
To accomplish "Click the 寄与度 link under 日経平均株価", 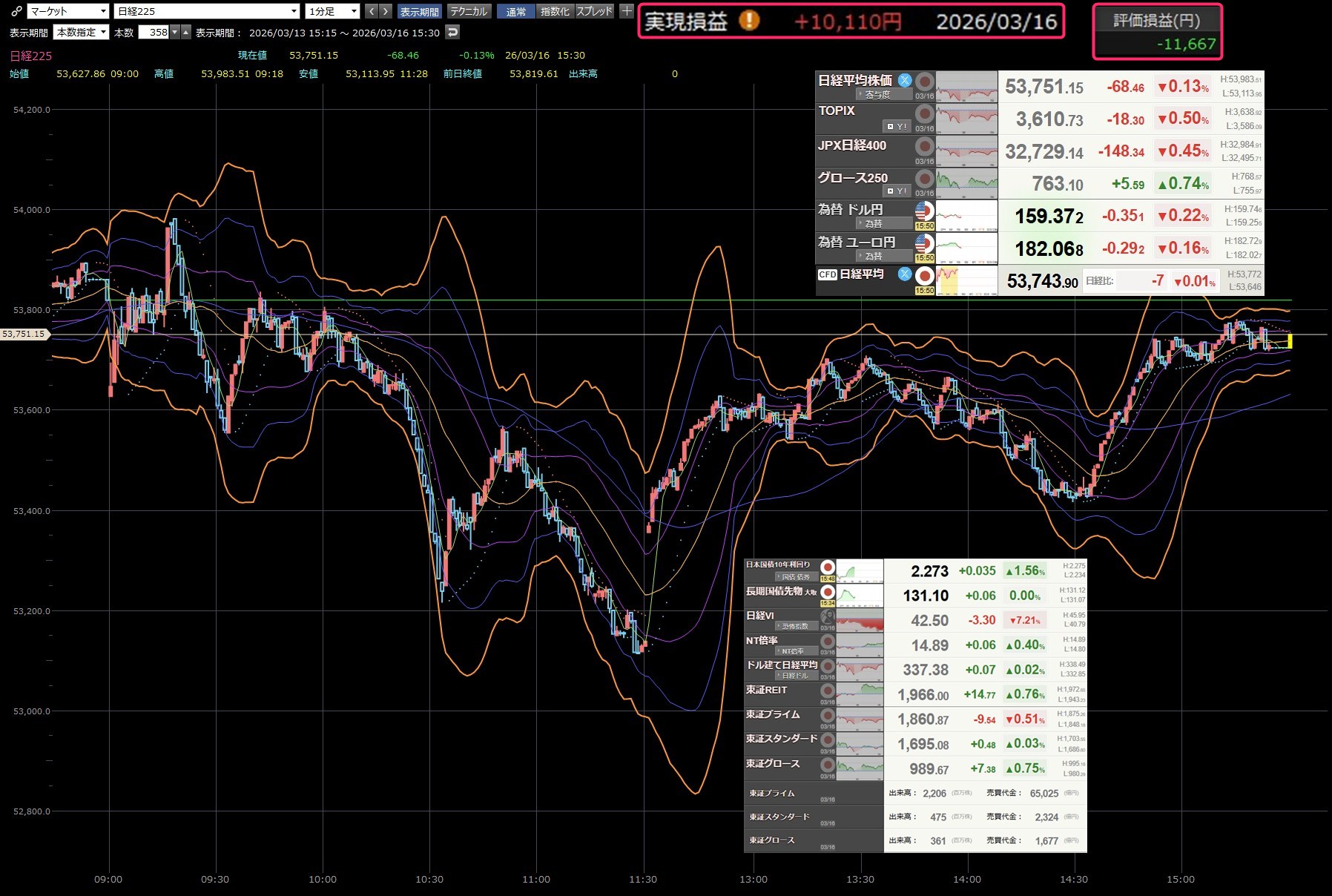I will (x=877, y=95).
